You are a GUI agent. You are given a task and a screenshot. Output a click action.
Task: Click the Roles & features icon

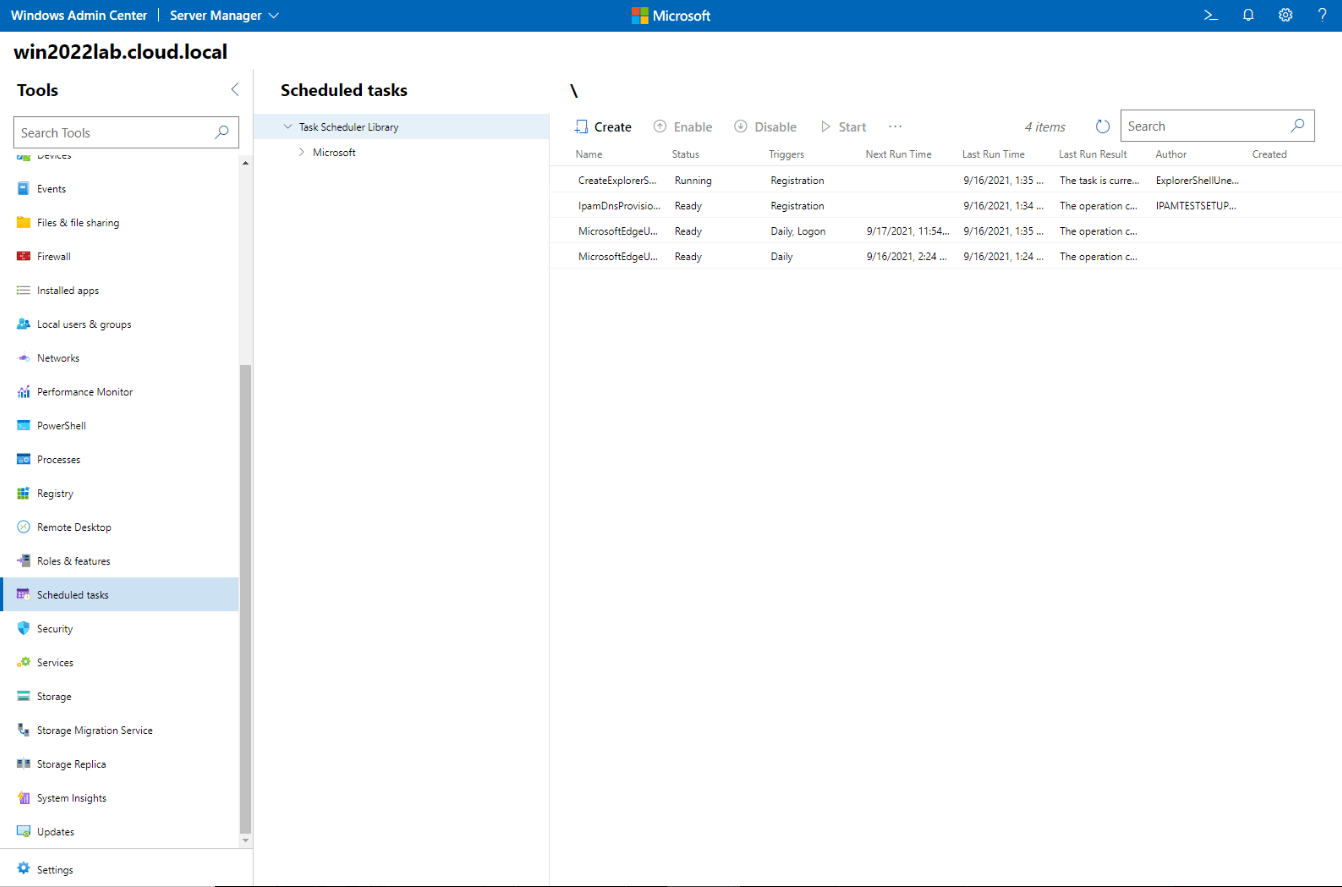coord(24,561)
